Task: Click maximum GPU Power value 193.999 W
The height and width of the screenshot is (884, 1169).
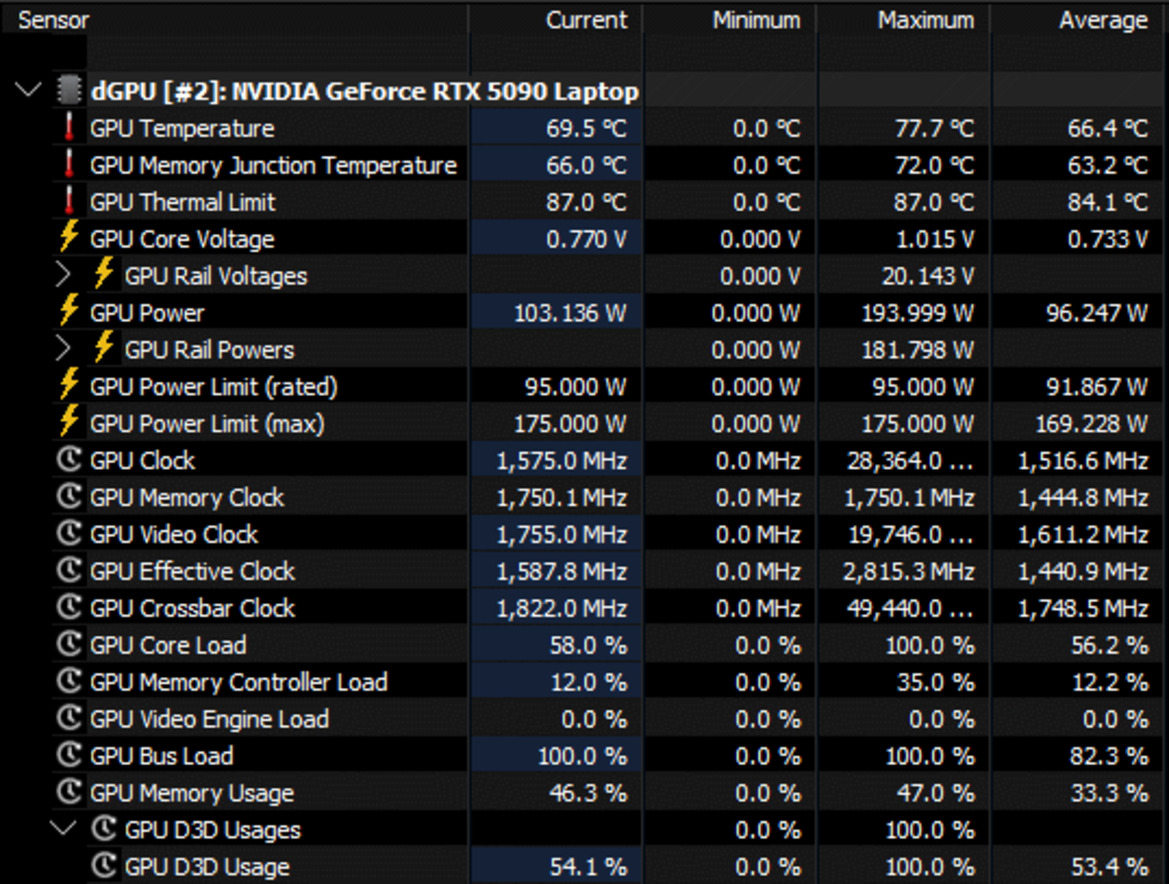Action: pos(918,313)
